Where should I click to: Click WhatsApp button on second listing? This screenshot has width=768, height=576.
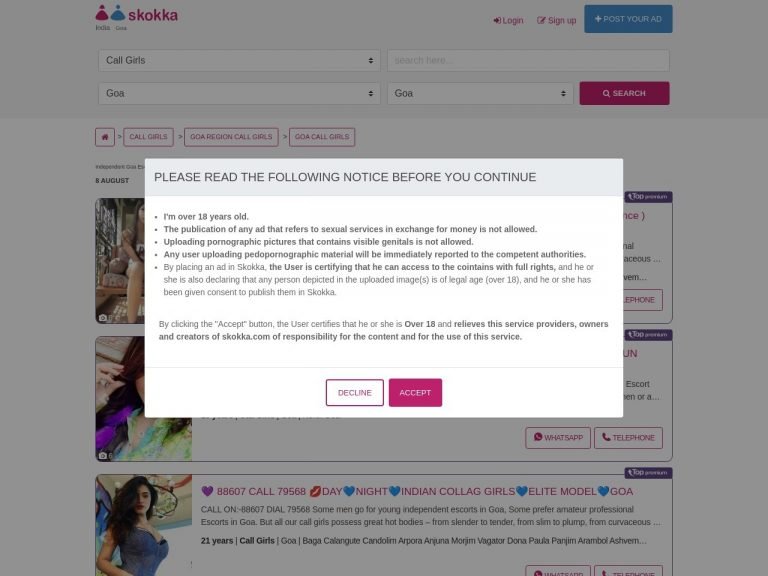(x=558, y=438)
